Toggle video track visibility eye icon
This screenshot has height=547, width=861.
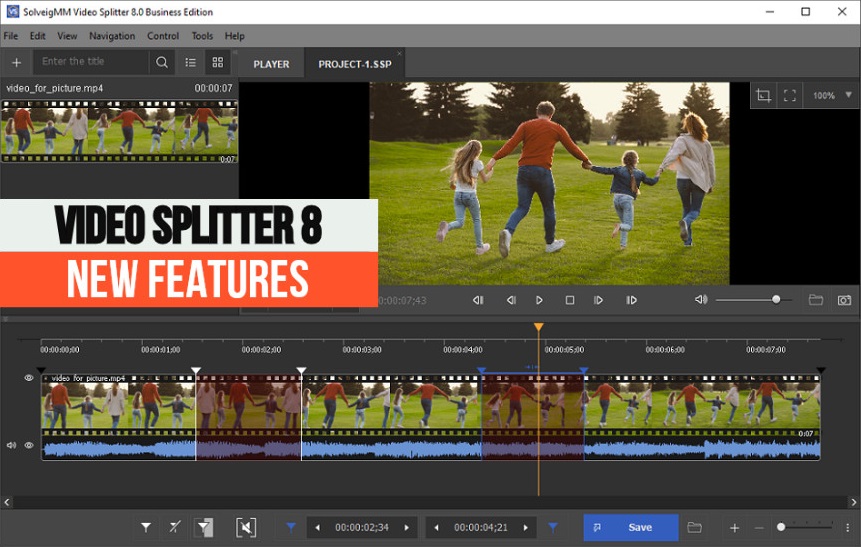(29, 379)
